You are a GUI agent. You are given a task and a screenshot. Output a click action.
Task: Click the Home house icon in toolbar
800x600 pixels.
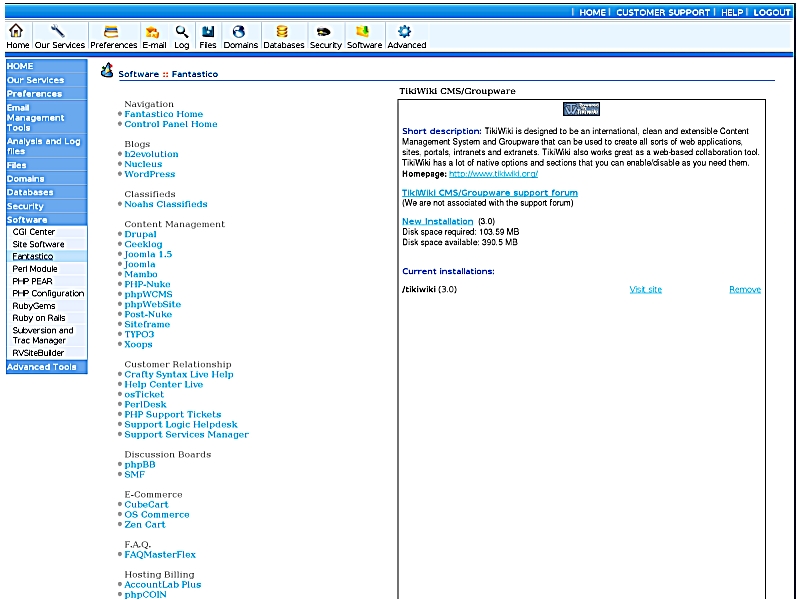tap(16, 31)
